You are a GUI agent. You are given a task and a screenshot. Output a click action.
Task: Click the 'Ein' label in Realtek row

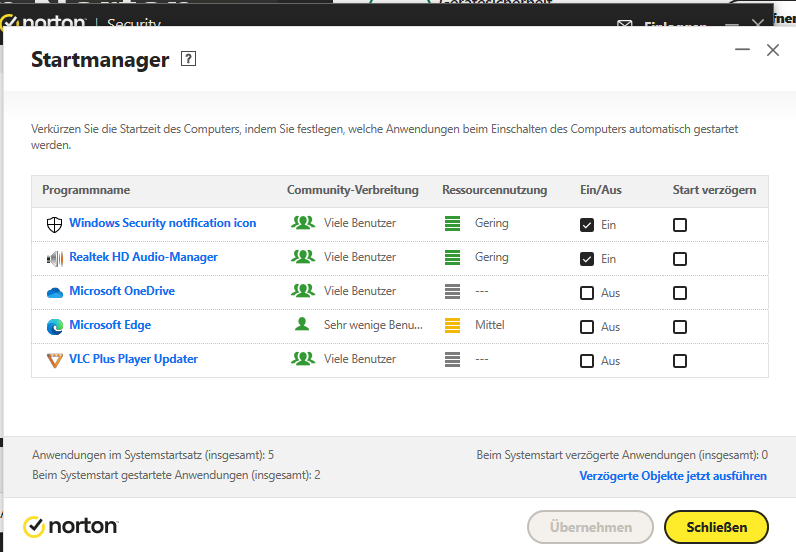609,259
